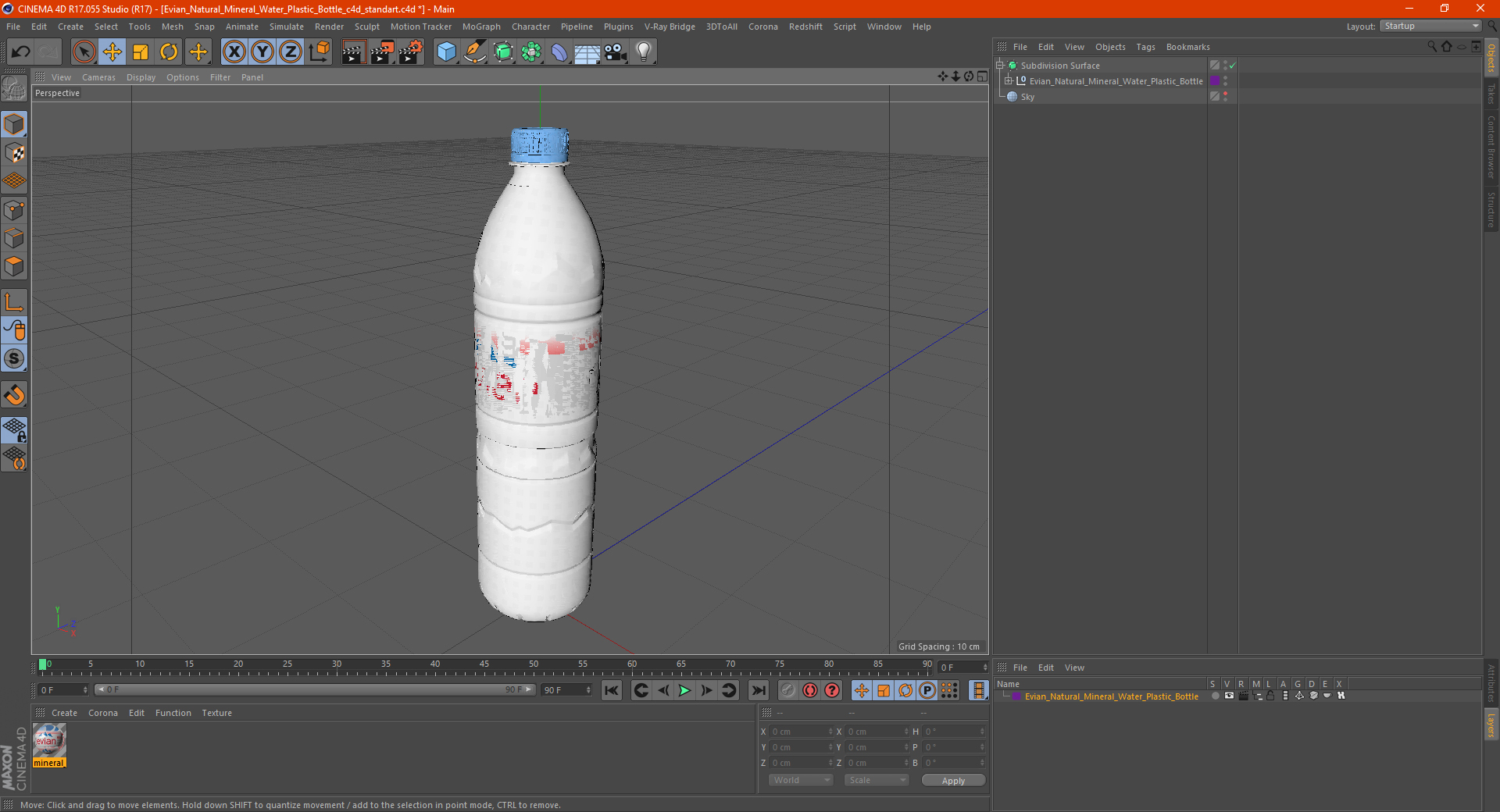1500x812 pixels.
Task: Add a Floor environment object
Action: tap(587, 52)
